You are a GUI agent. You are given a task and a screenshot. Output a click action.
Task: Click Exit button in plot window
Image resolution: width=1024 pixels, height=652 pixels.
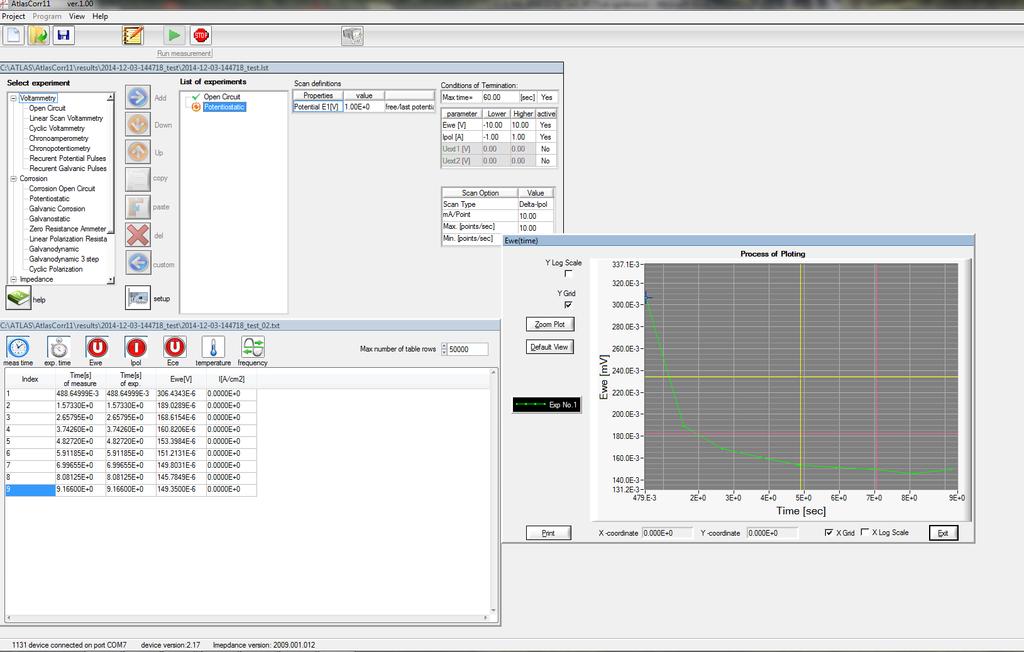943,533
